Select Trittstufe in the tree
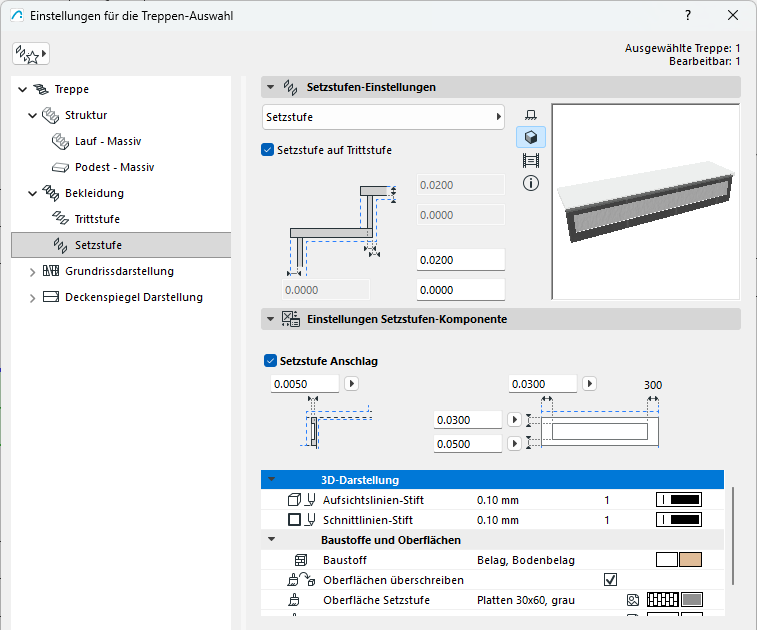This screenshot has width=757, height=630. (x=97, y=219)
